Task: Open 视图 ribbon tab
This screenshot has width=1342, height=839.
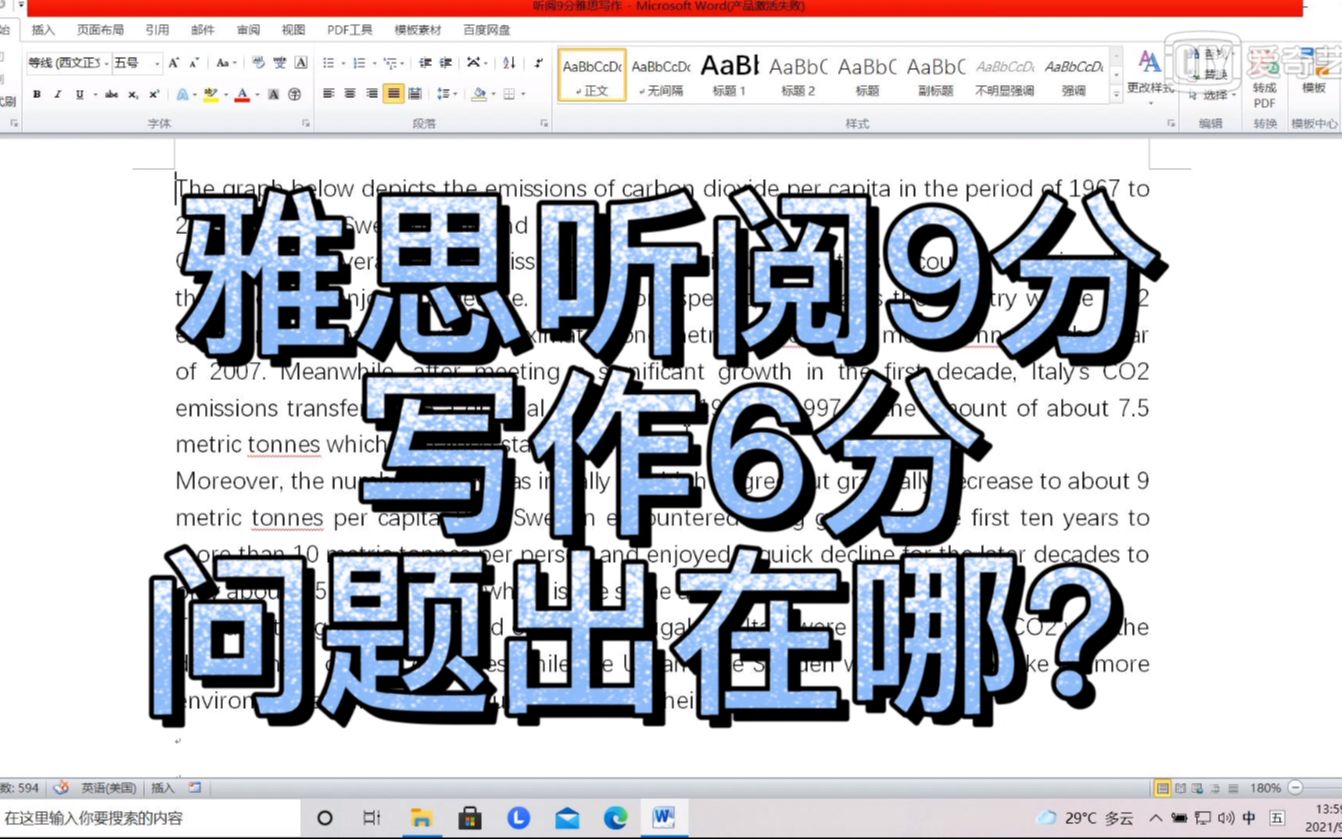Action: 293,30
